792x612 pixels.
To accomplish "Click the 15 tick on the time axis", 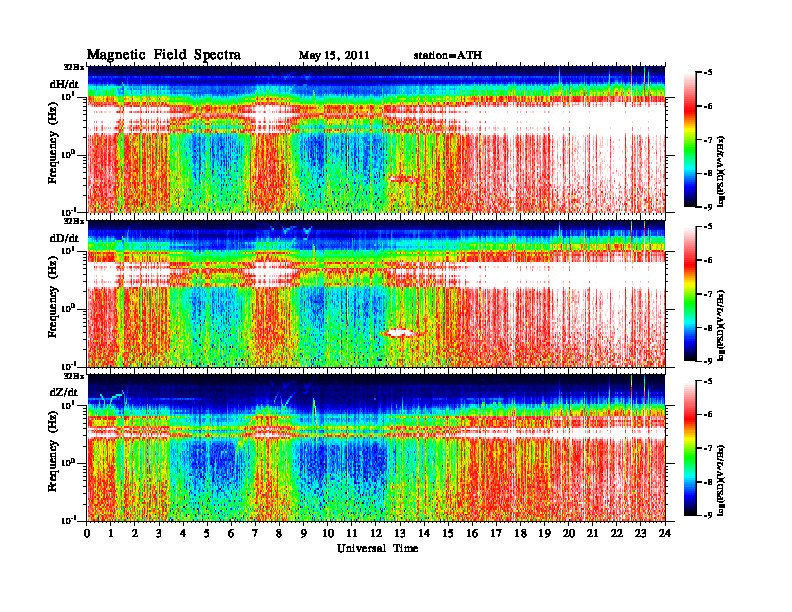I will [448, 533].
